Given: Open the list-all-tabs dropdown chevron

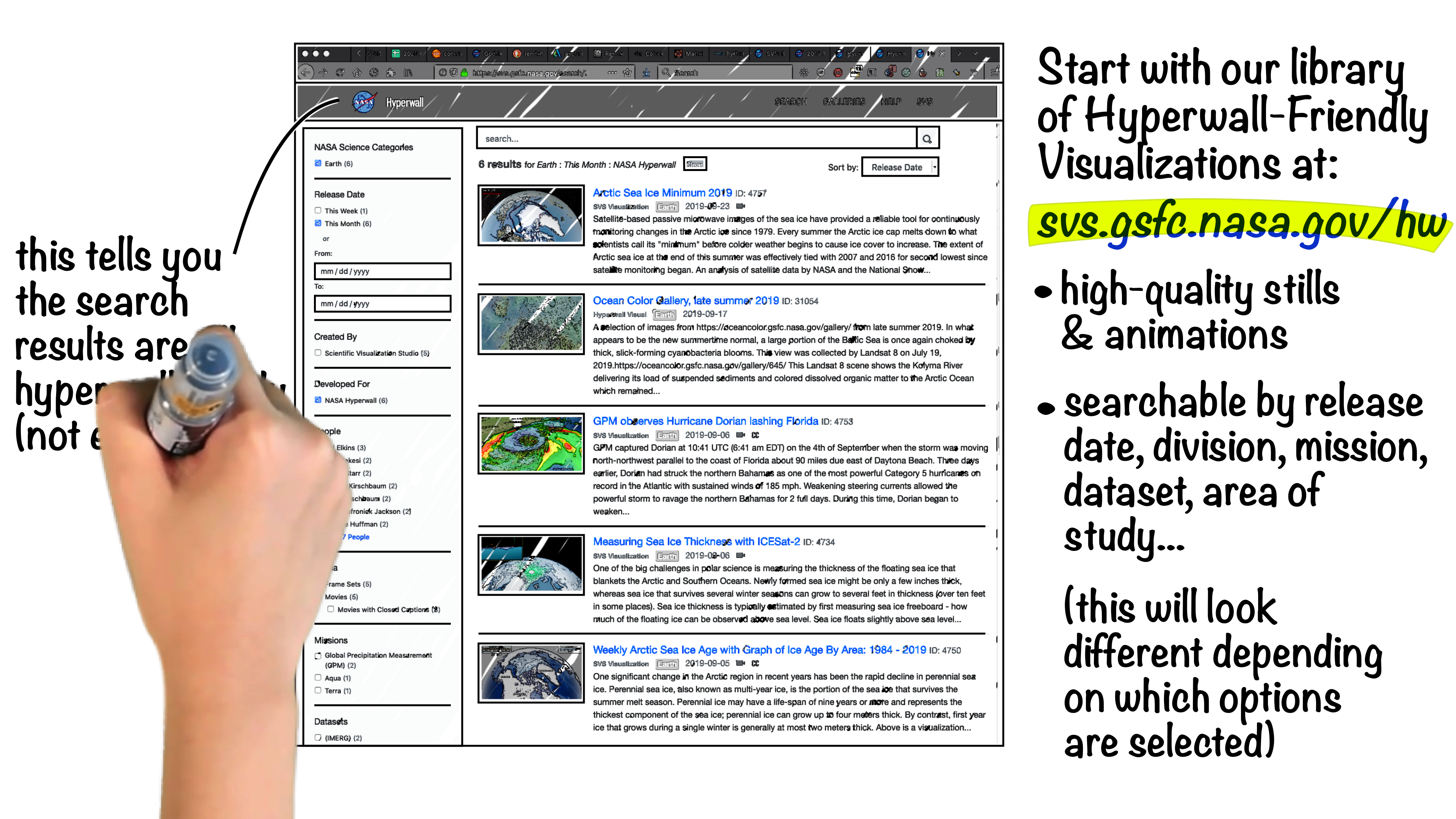Looking at the screenshot, I should pos(975,54).
